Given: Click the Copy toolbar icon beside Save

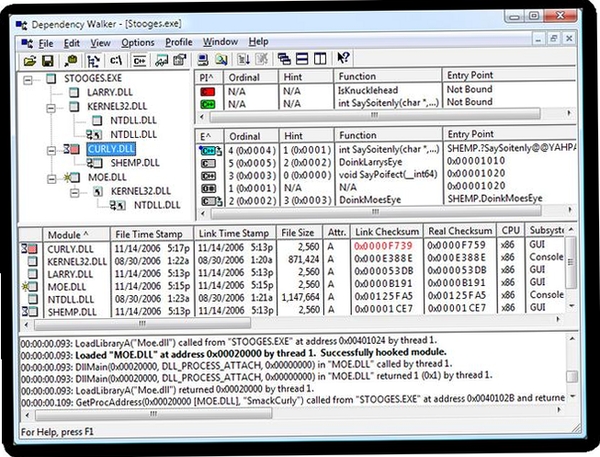Looking at the screenshot, I should 71,60.
